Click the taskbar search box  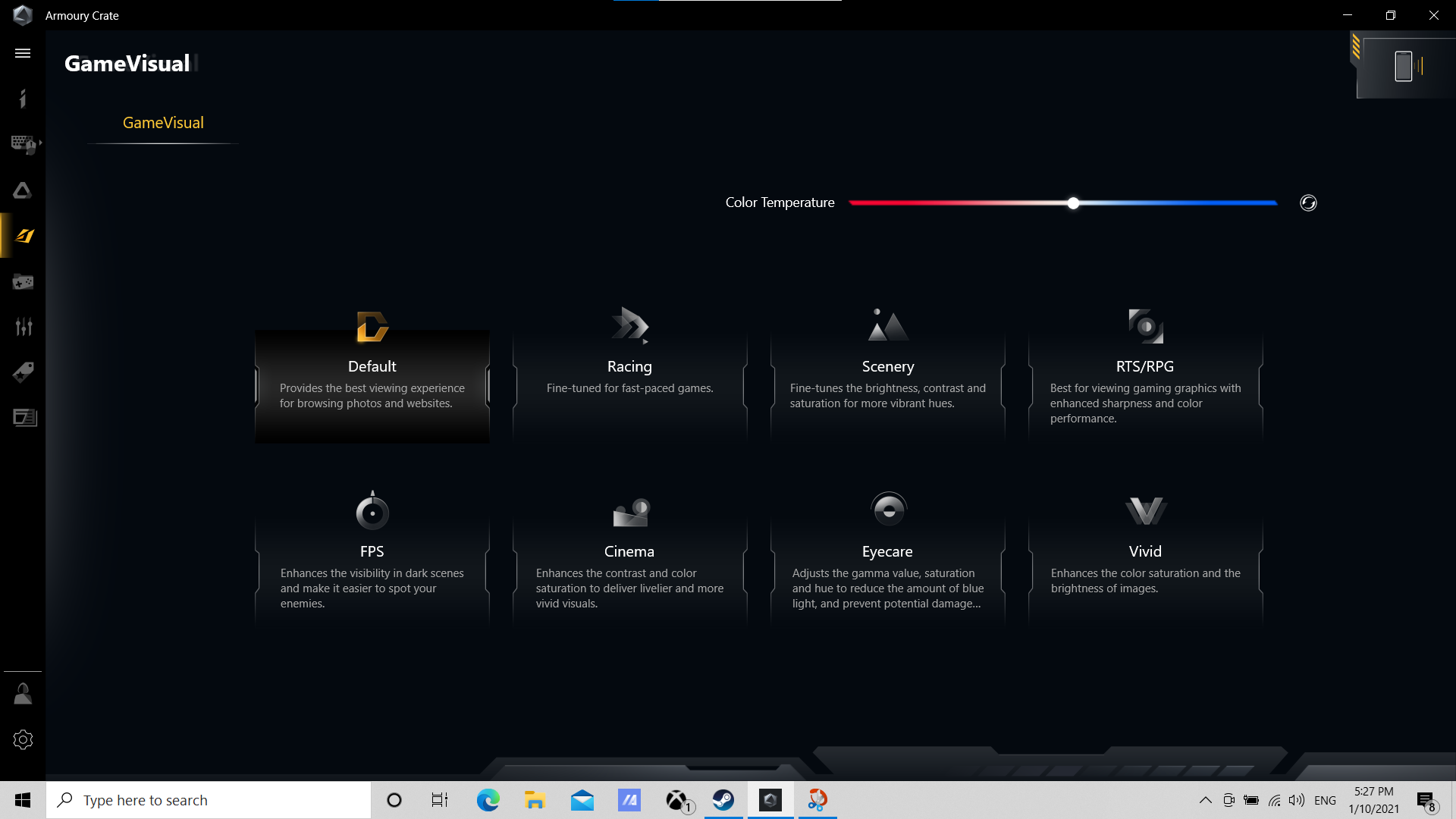[x=209, y=800]
